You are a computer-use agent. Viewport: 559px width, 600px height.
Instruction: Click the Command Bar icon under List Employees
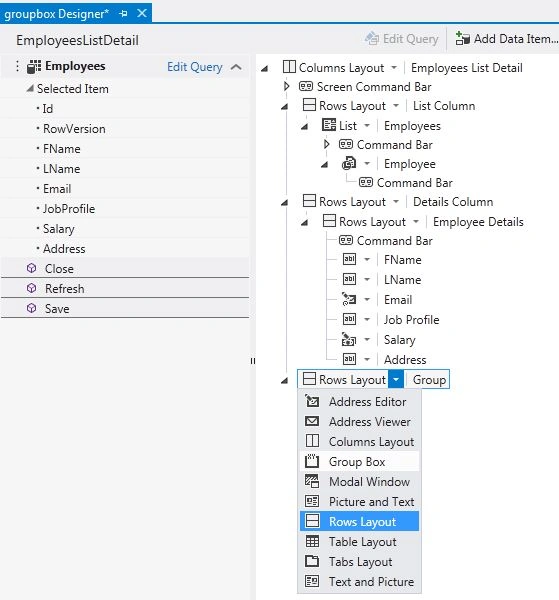click(x=346, y=145)
